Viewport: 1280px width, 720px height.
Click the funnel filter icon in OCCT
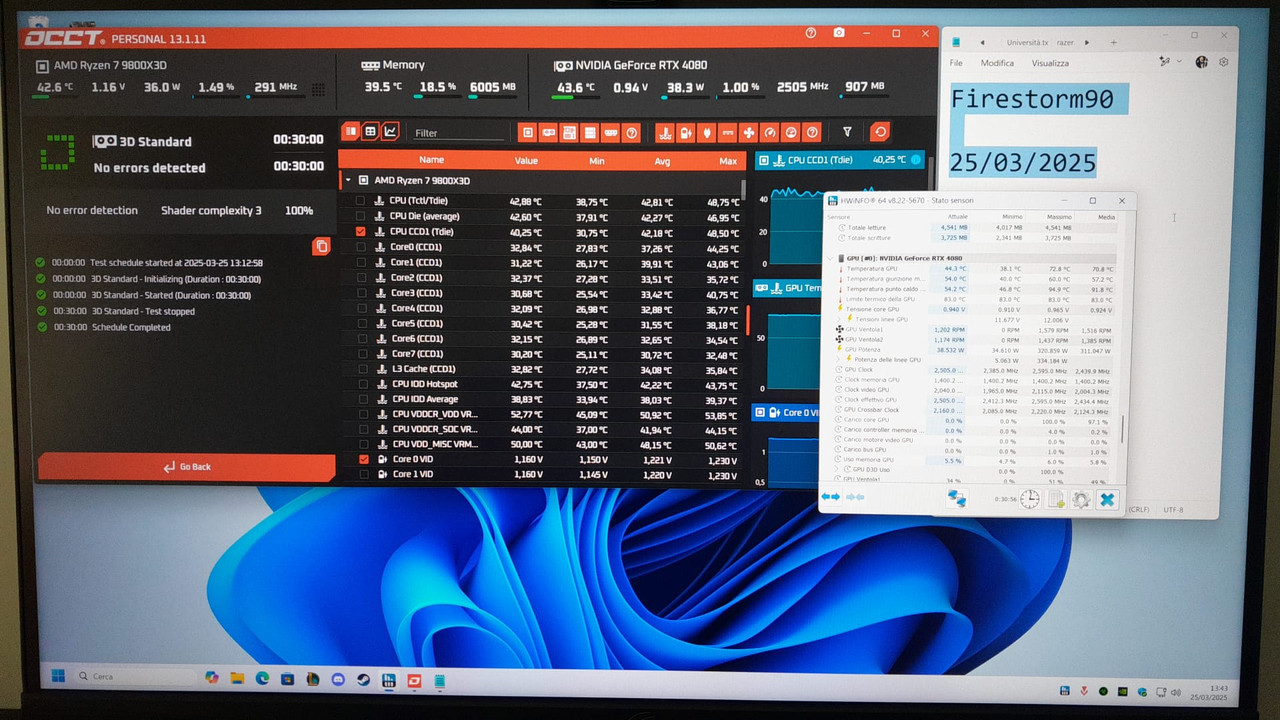pyautogui.click(x=847, y=132)
